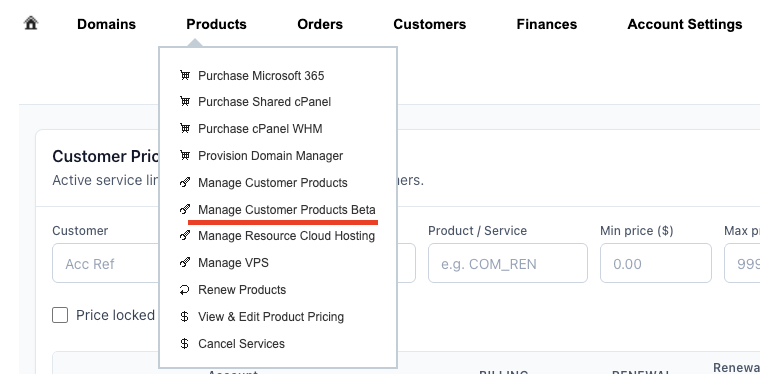
Task: Open View & Edit Product Pricing
Action: point(271,317)
